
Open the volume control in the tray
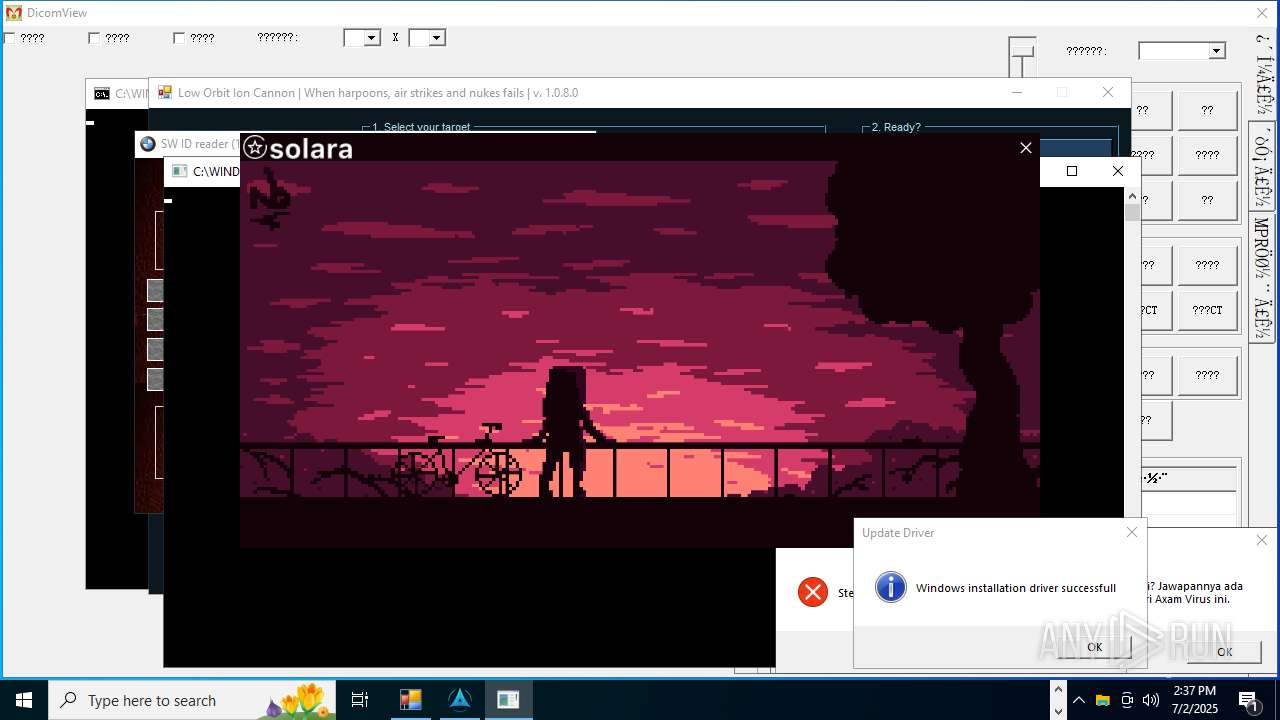[x=1151, y=700]
